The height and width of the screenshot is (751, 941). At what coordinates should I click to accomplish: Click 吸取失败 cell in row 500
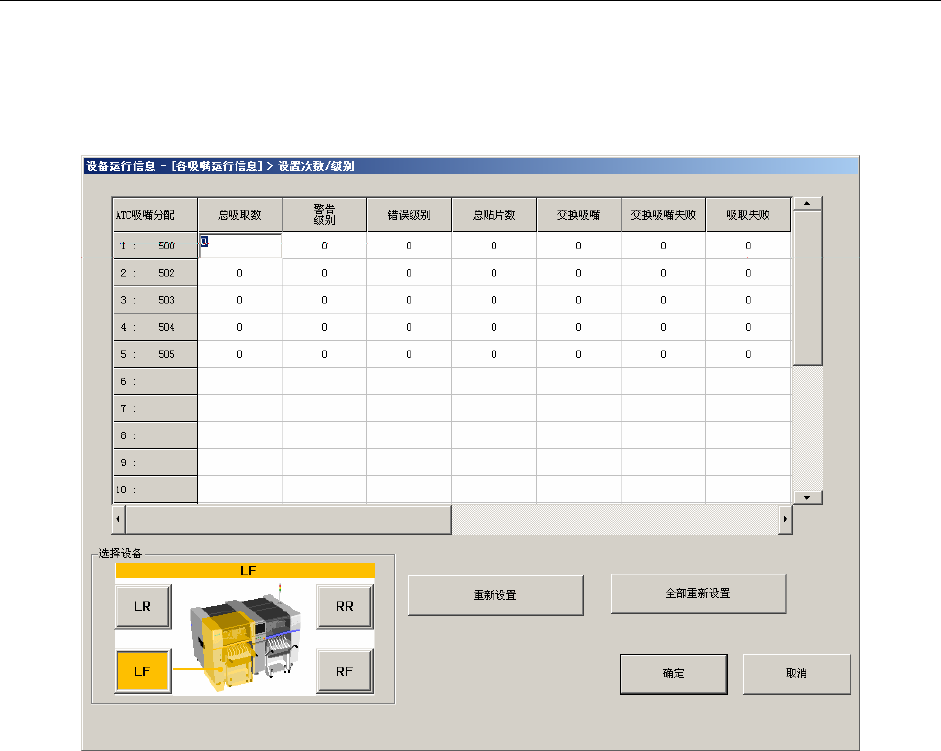point(748,246)
